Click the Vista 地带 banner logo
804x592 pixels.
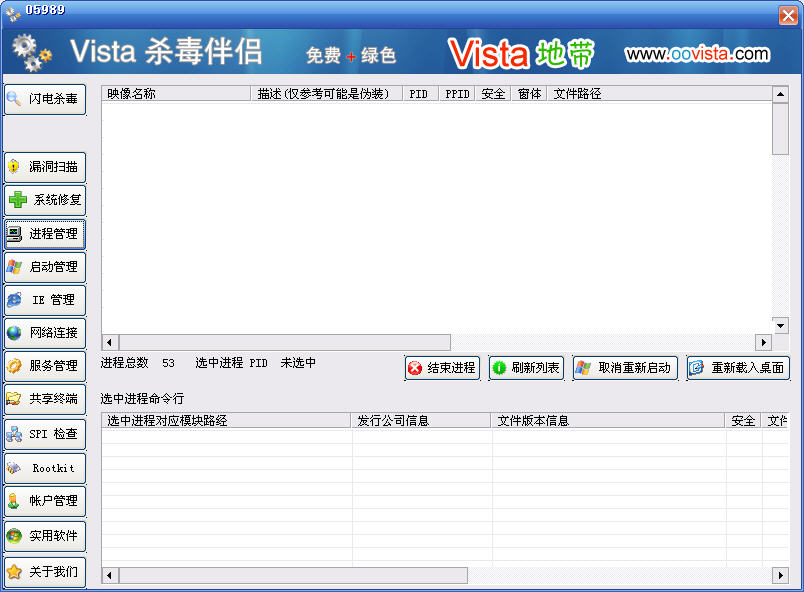tap(521, 54)
